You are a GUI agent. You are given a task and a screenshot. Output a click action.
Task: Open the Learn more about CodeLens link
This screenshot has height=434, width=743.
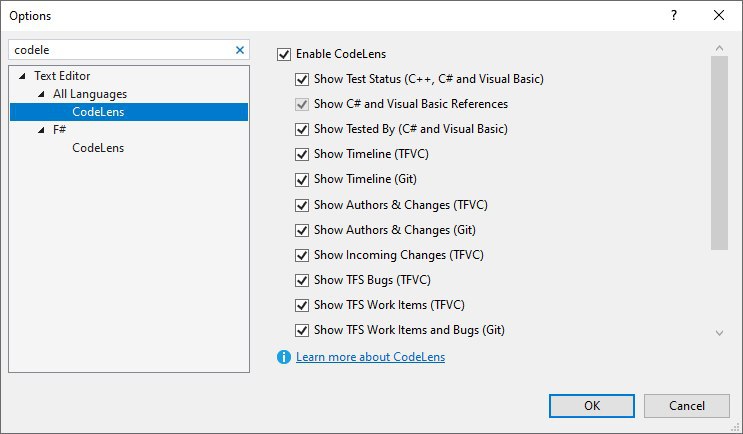click(x=371, y=357)
